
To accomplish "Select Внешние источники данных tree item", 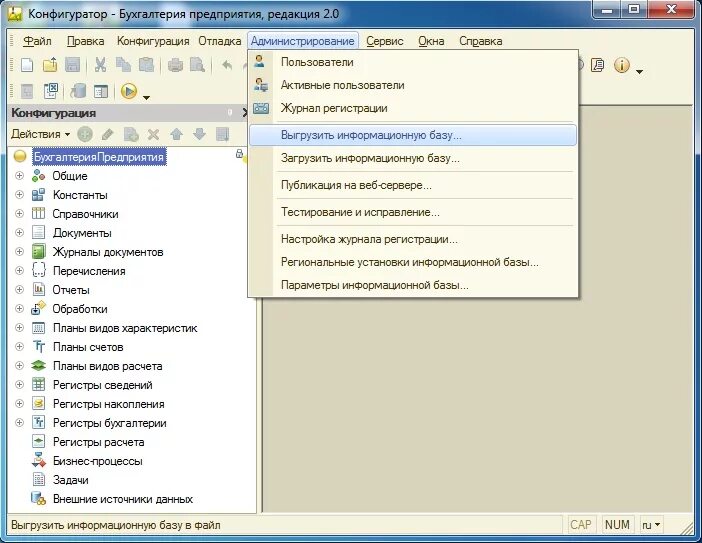I will pos(123,499).
